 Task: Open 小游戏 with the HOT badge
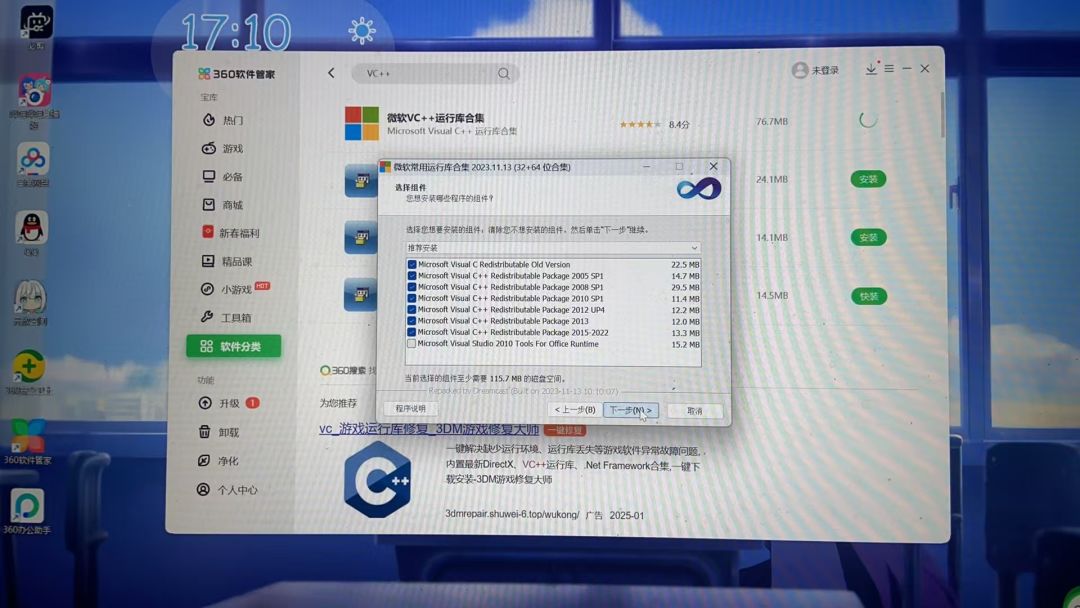tap(234, 289)
